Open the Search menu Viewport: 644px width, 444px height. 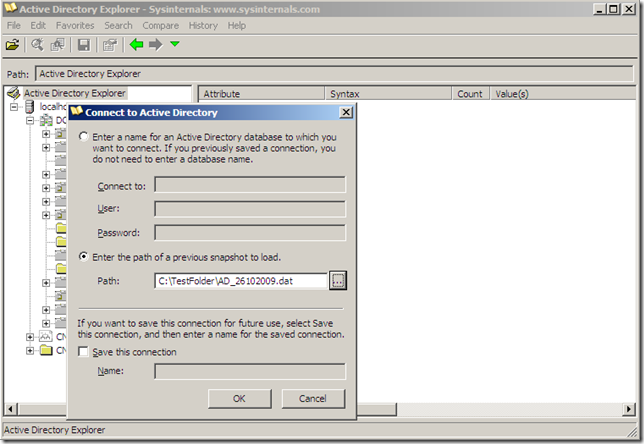point(118,25)
